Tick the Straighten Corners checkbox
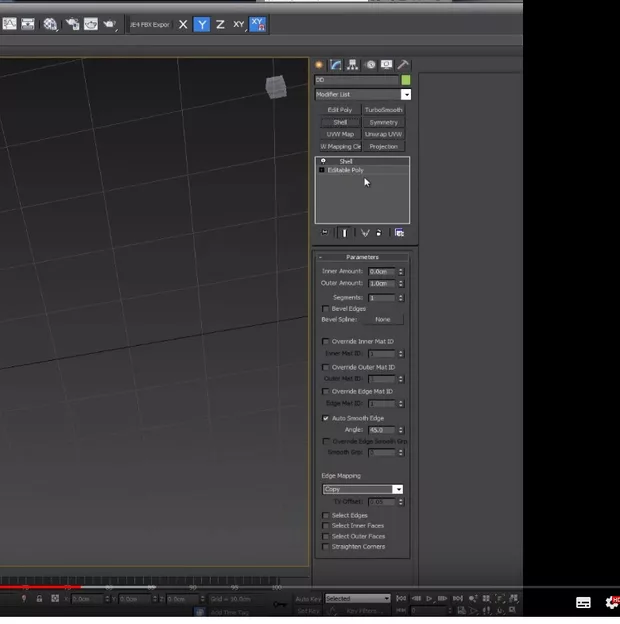The image size is (620, 624). pyautogui.click(x=326, y=547)
